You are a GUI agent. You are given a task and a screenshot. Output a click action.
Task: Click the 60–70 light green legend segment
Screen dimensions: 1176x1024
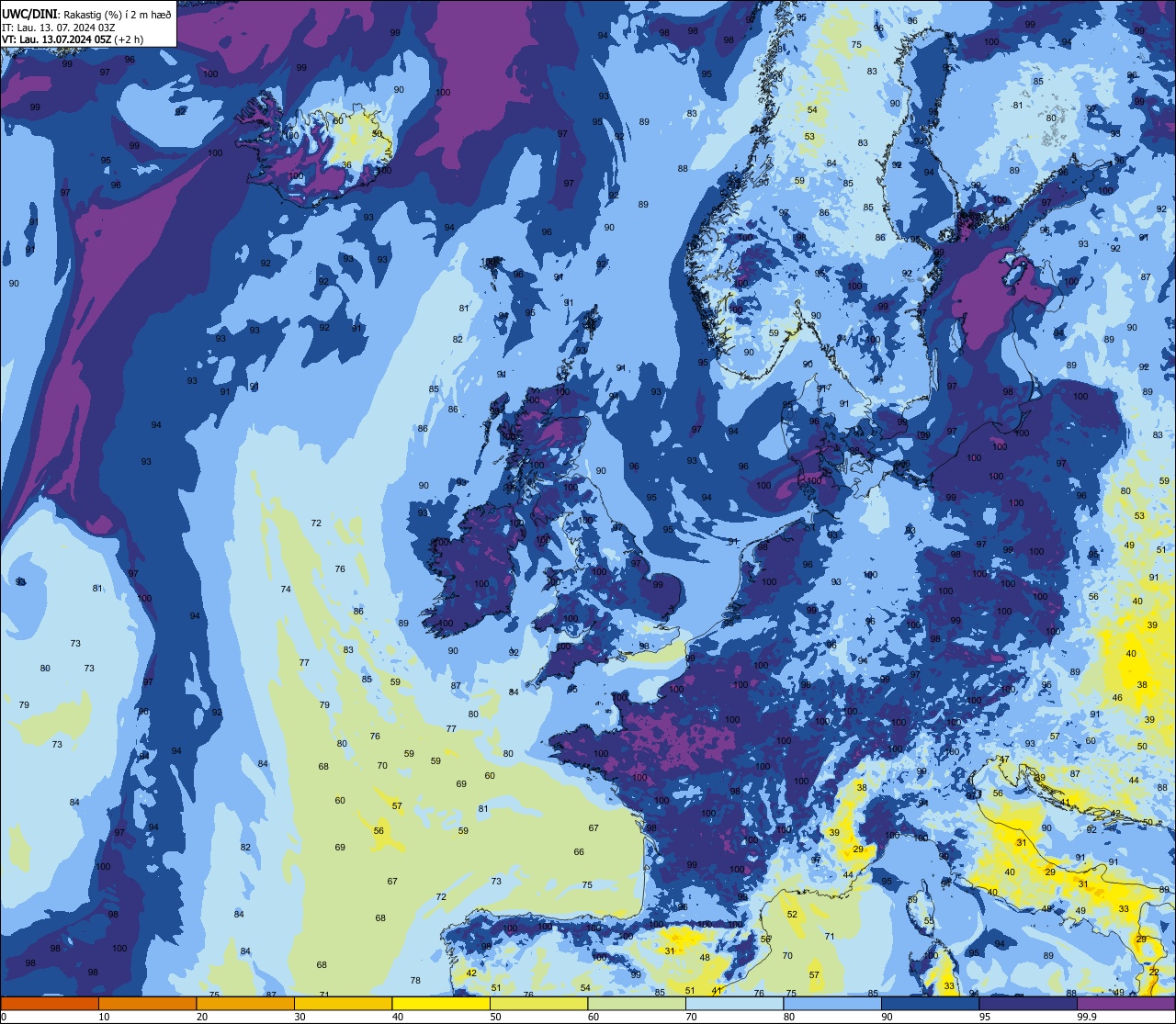tap(637, 1003)
